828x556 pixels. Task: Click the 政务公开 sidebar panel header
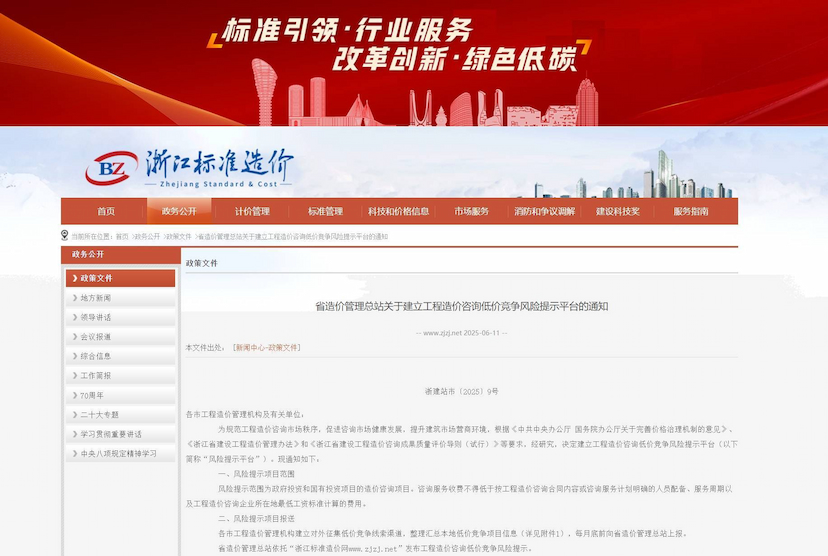click(x=121, y=255)
